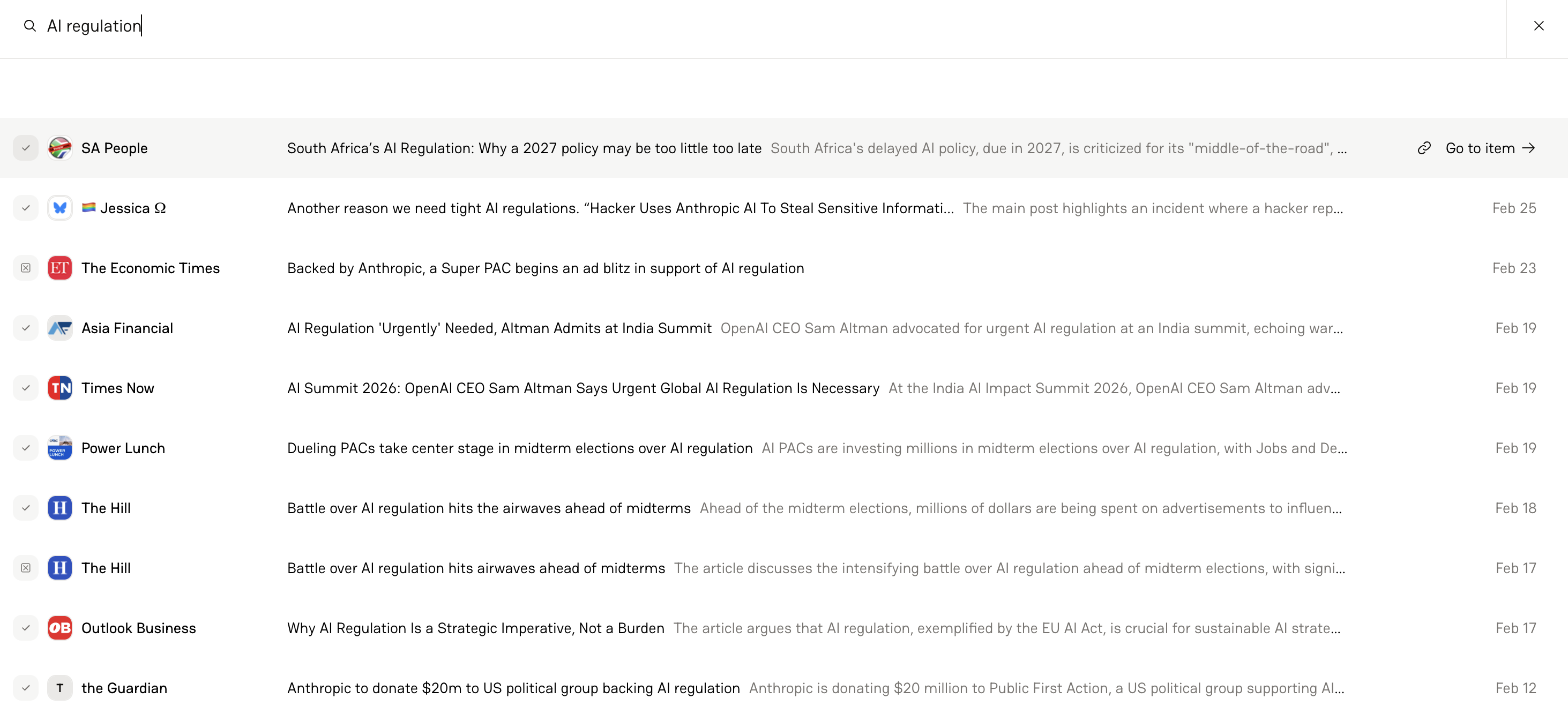Click The Economic Times logo icon
Image resolution: width=1568 pixels, height=721 pixels.
[x=59, y=268]
